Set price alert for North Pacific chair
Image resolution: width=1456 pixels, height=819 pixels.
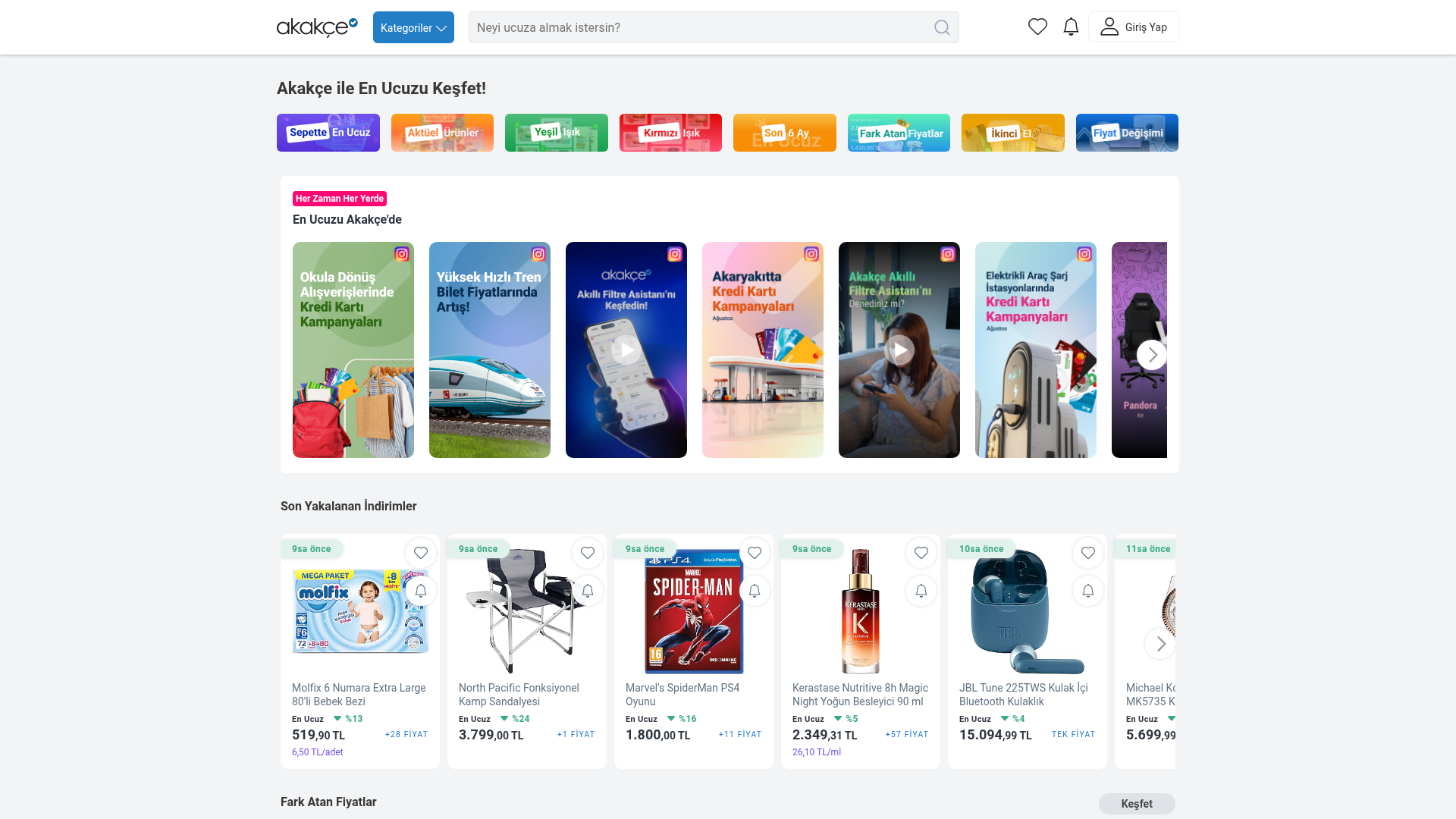point(588,591)
